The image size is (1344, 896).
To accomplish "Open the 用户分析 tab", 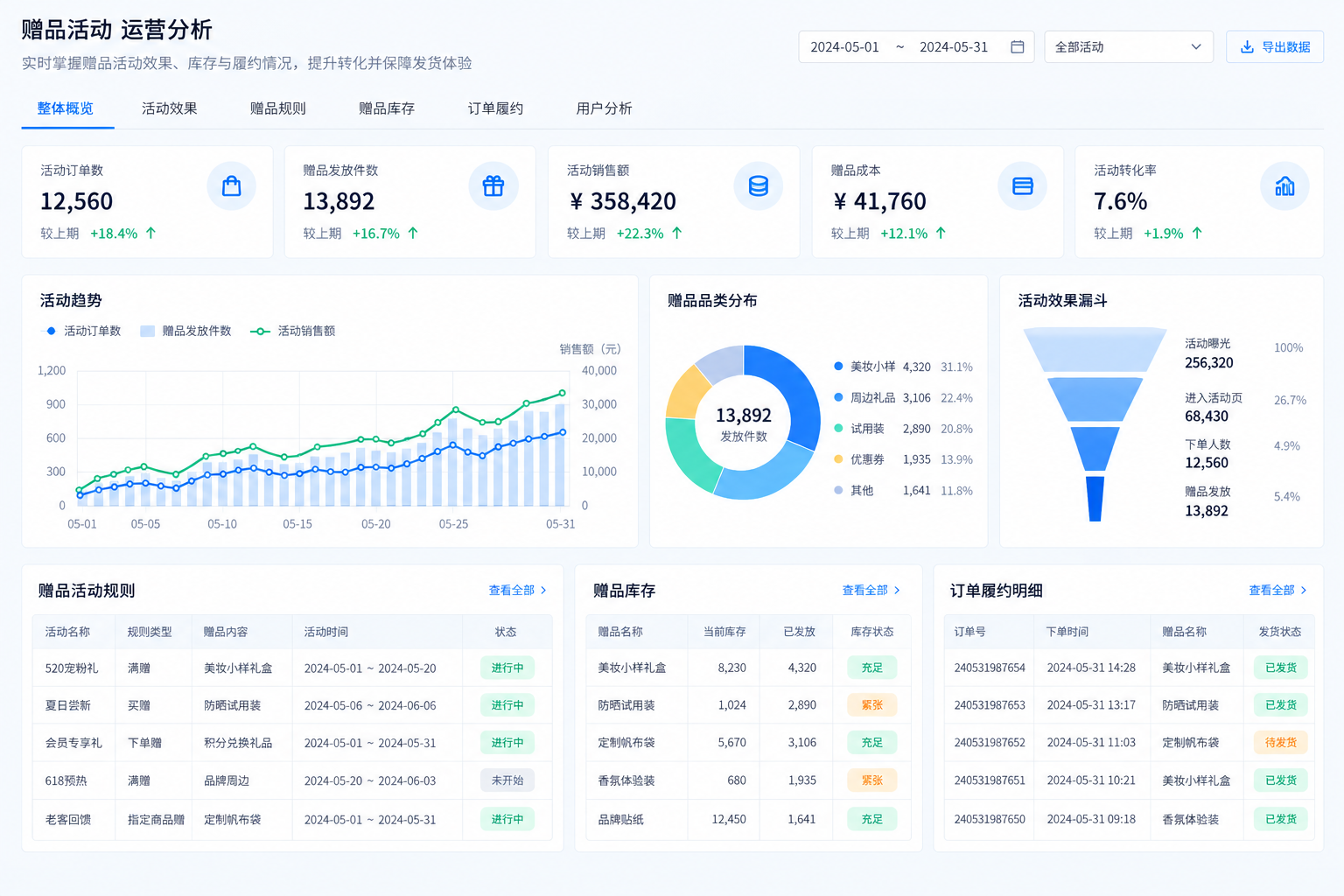I will coord(604,108).
